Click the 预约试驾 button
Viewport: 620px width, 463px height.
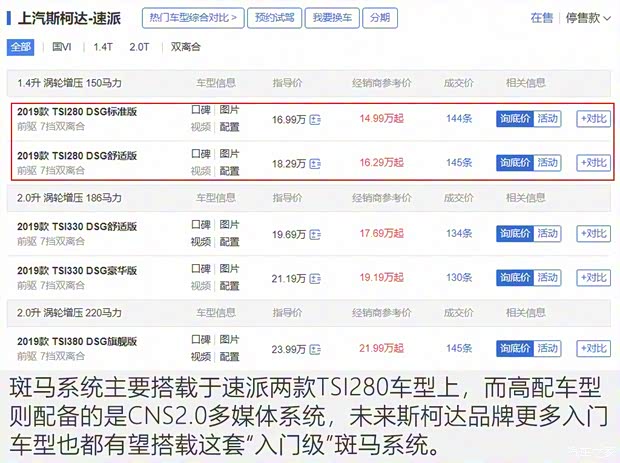[x=274, y=18]
